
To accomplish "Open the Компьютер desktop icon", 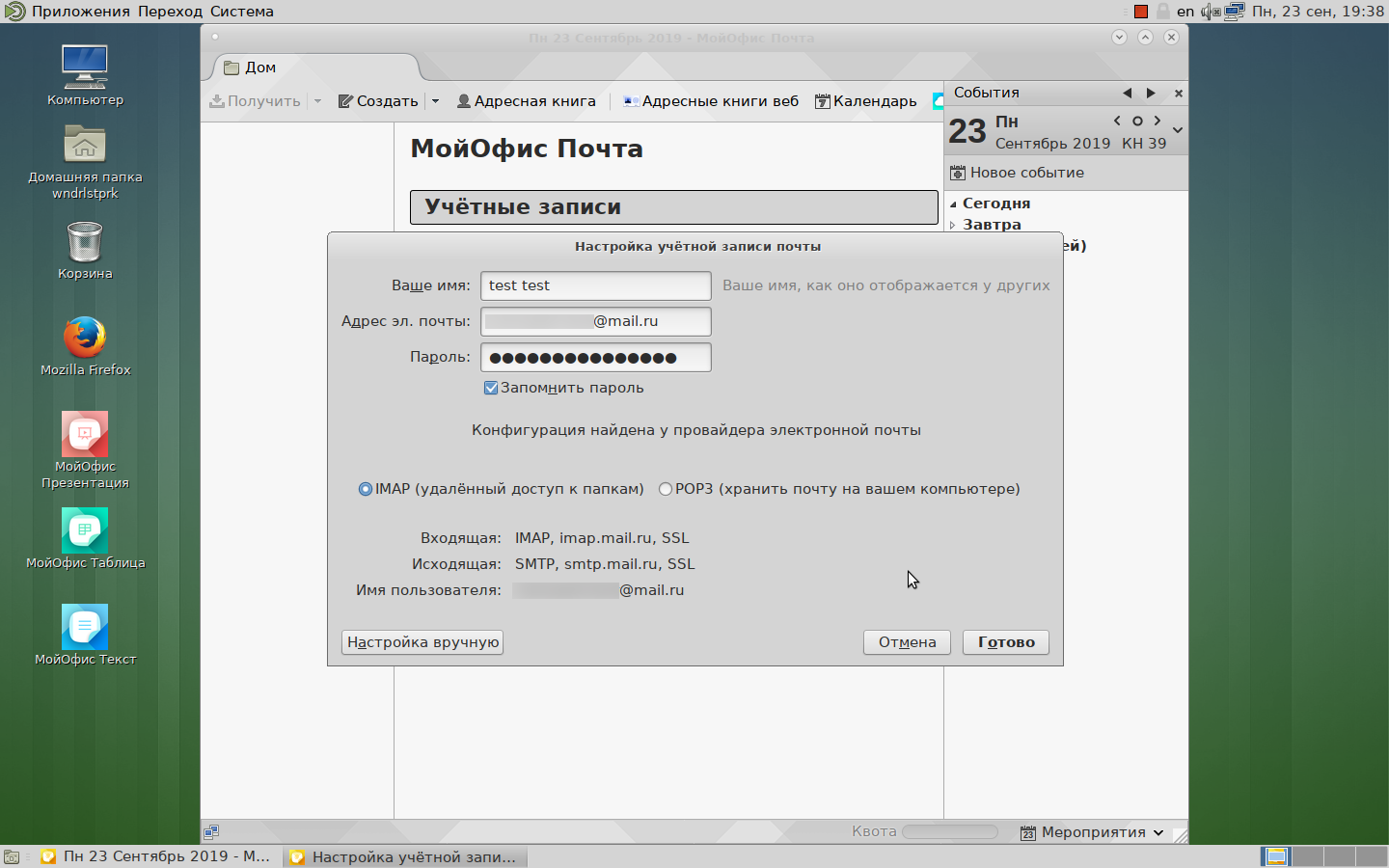I will coord(85,74).
